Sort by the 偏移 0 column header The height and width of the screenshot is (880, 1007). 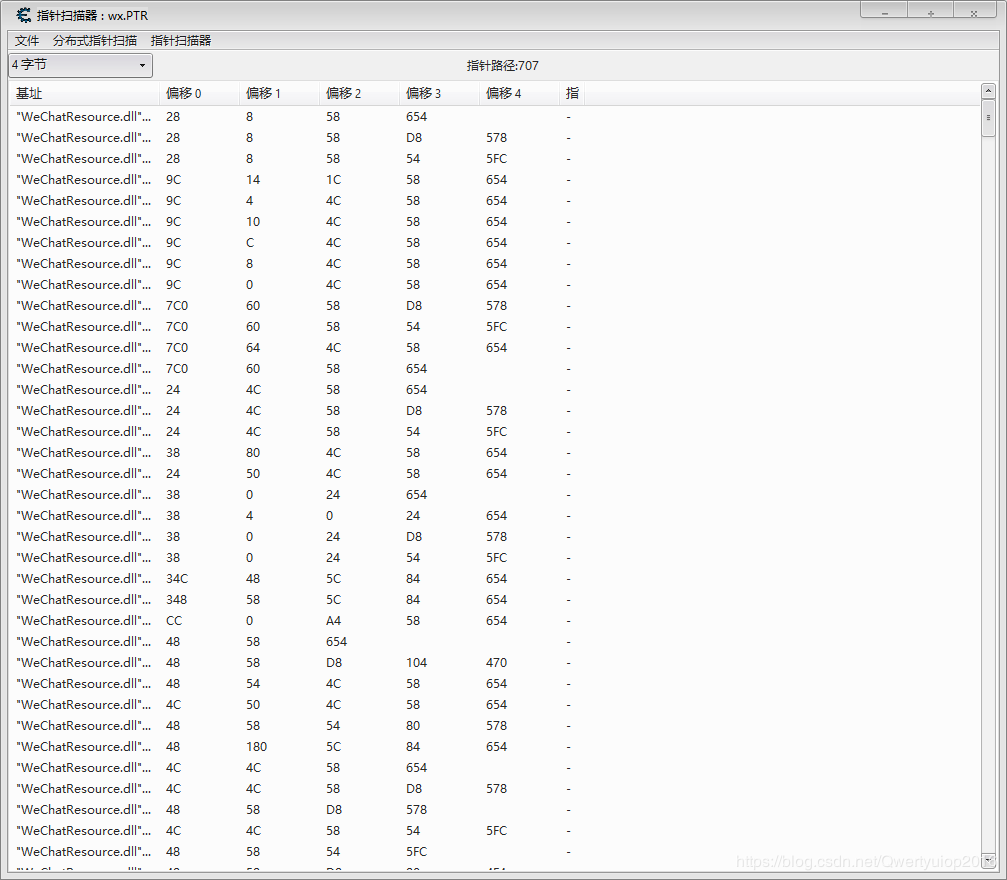click(x=199, y=94)
